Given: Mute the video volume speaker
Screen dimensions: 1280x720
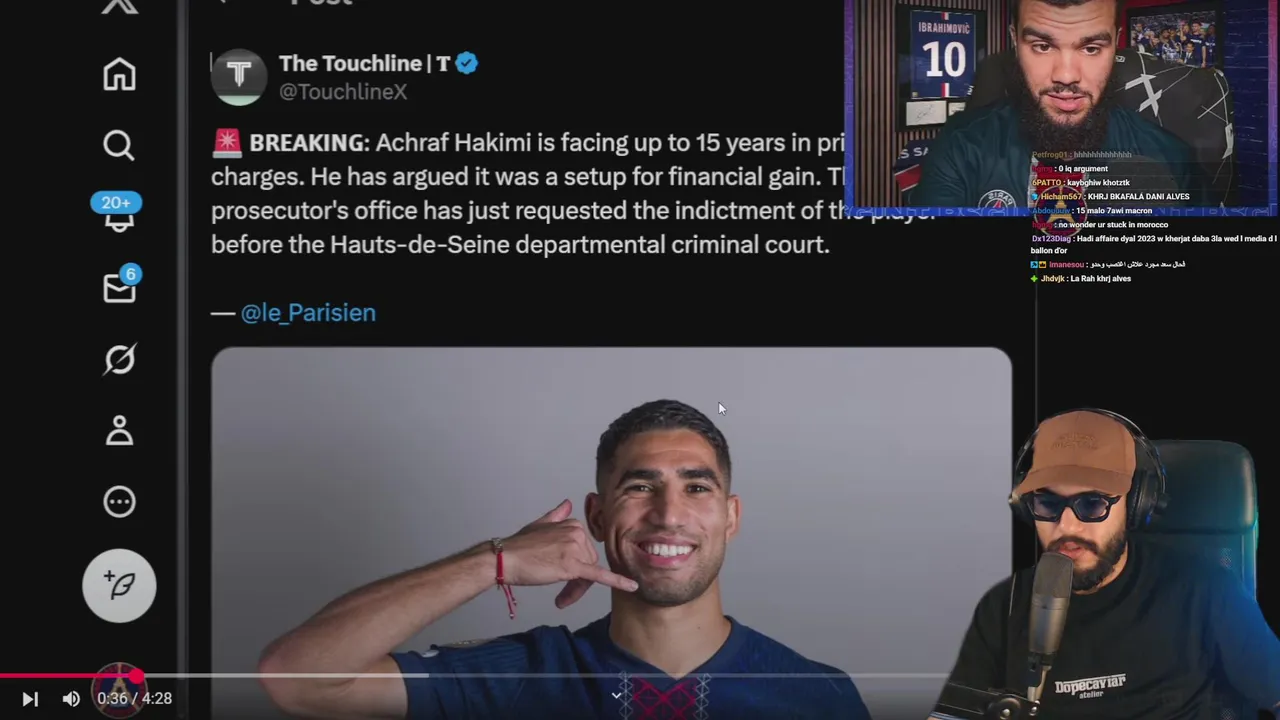Looking at the screenshot, I should click(71, 699).
